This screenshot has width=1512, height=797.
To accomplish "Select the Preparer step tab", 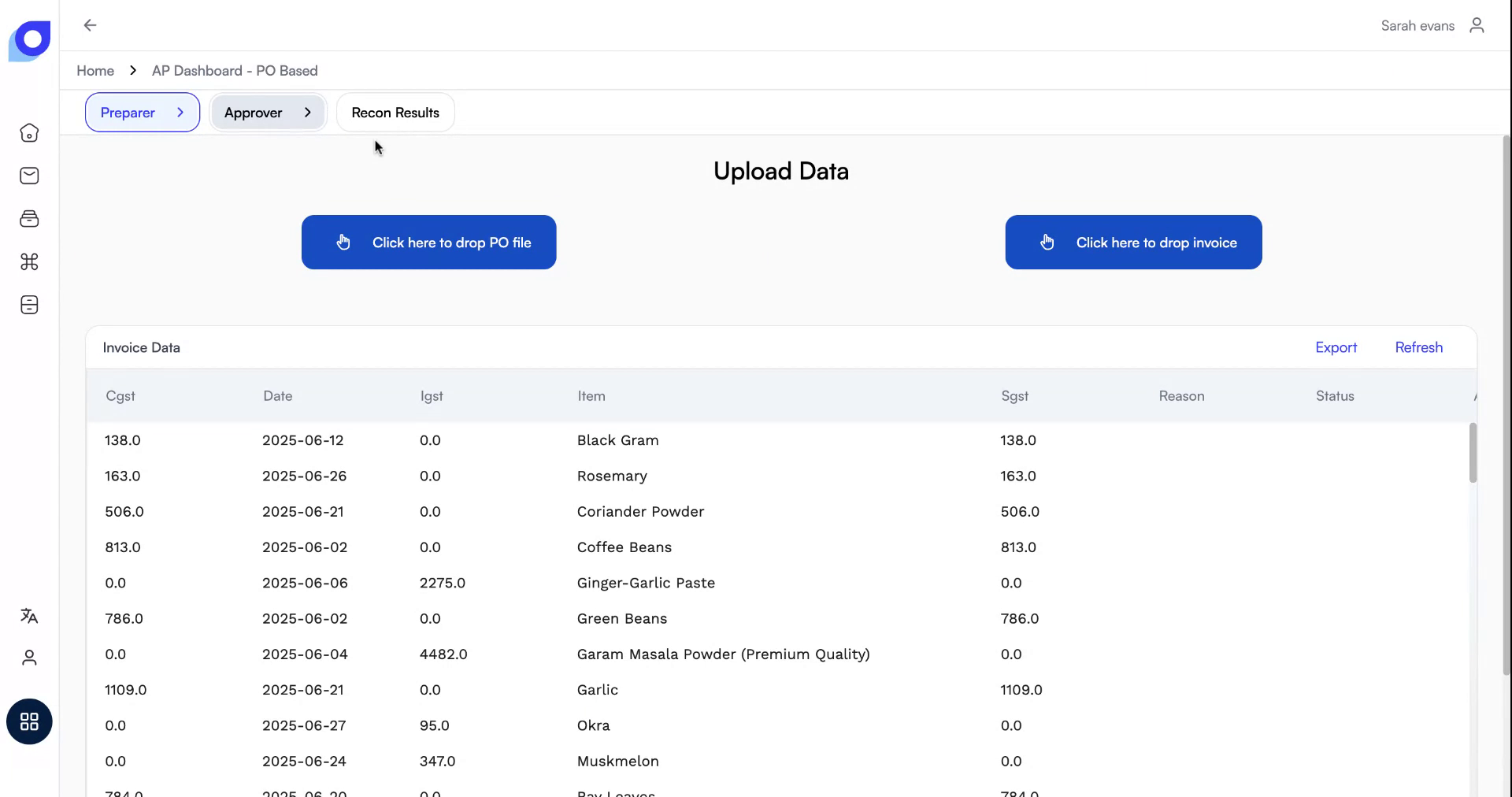I will [128, 112].
